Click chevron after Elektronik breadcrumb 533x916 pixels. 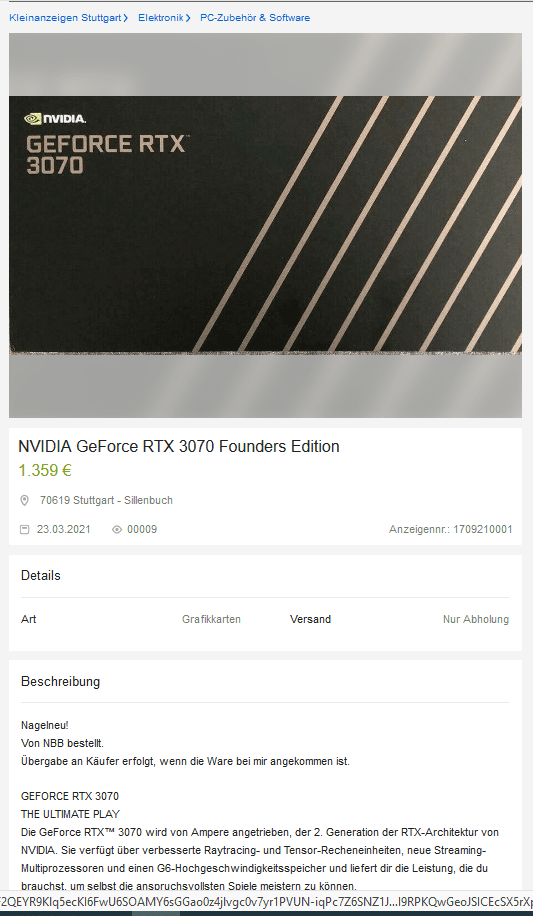pos(188,18)
